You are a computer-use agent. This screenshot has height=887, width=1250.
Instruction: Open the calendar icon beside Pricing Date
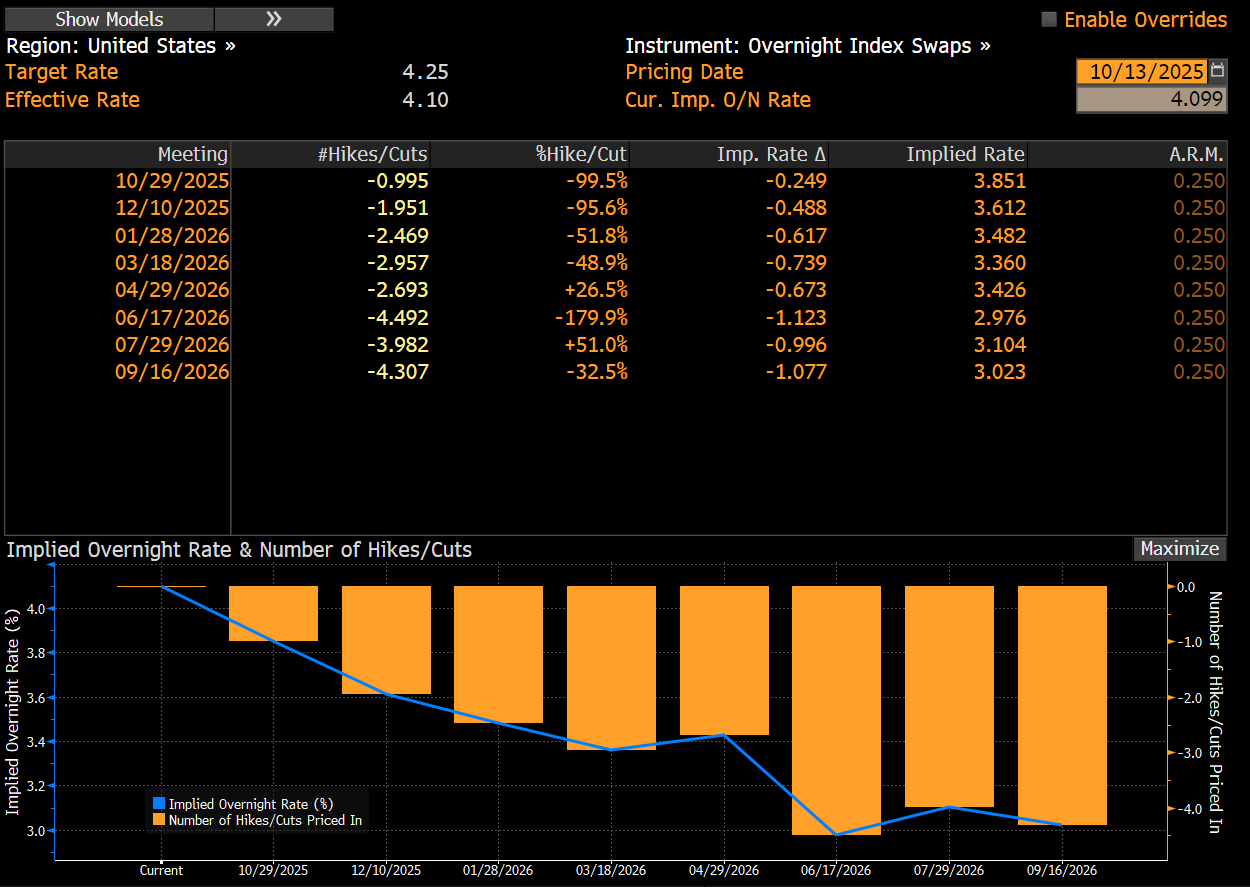1217,71
